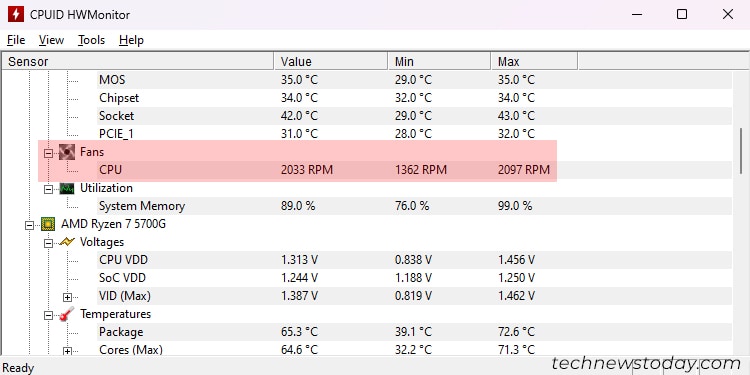Select the CPU VDD row
The image size is (750, 375).
tap(414, 260)
